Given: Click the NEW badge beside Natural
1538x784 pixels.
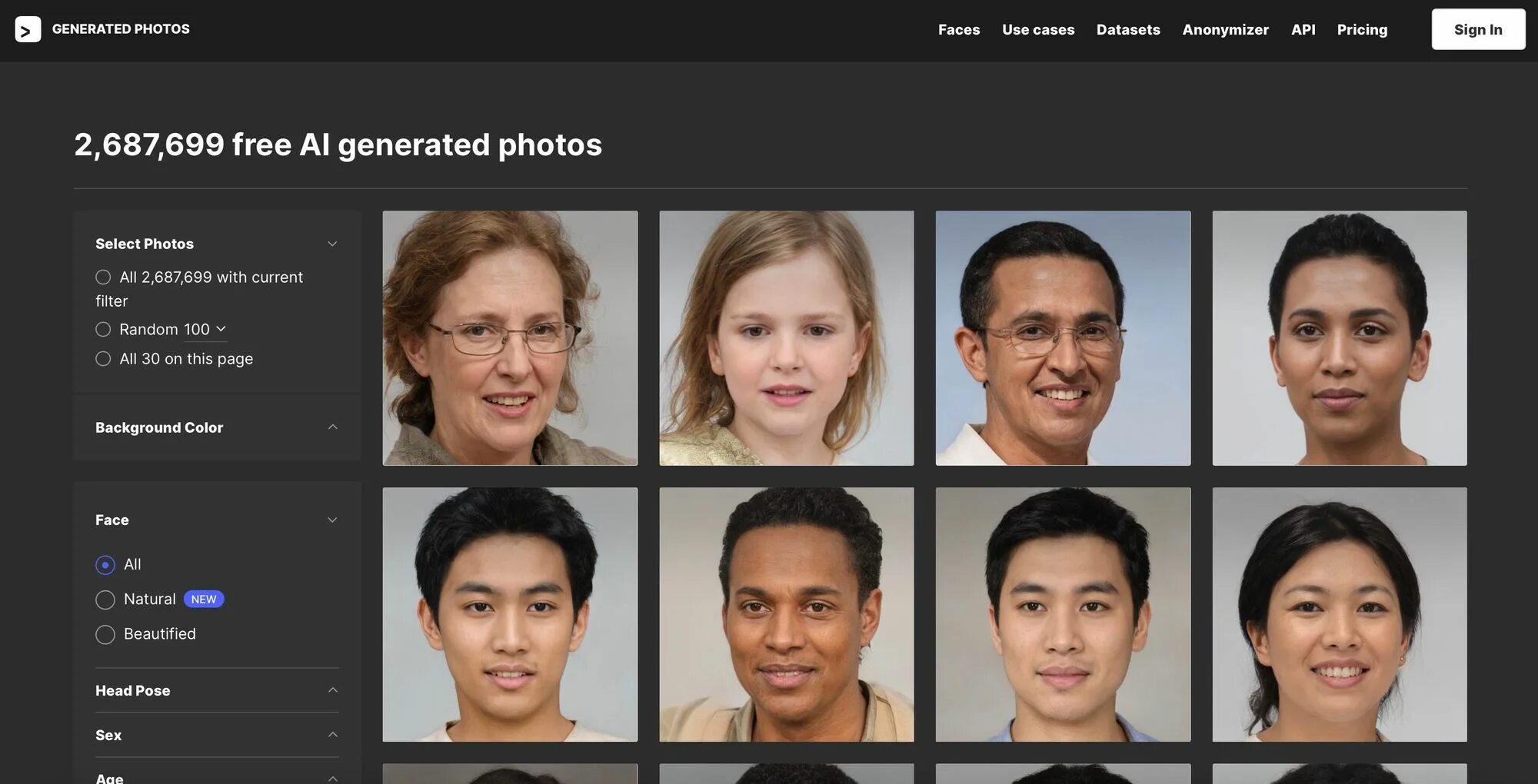Looking at the screenshot, I should click(204, 600).
